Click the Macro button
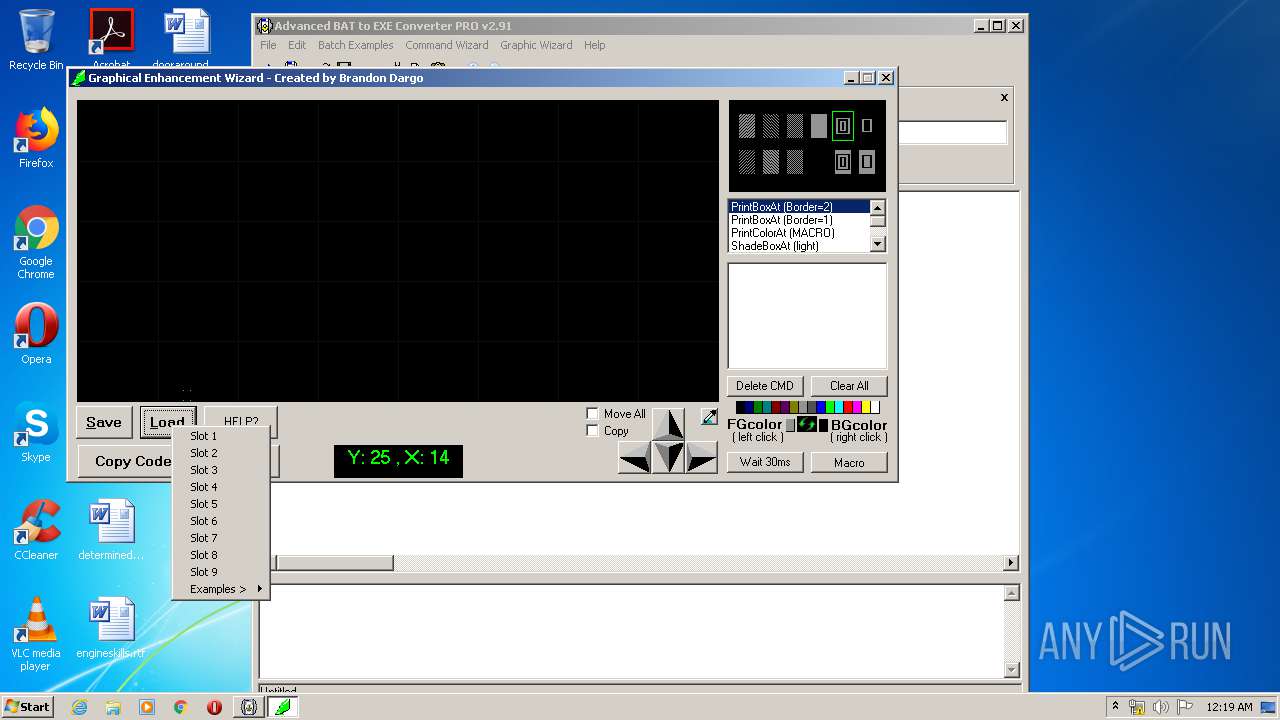This screenshot has height=720, width=1280. (x=849, y=462)
